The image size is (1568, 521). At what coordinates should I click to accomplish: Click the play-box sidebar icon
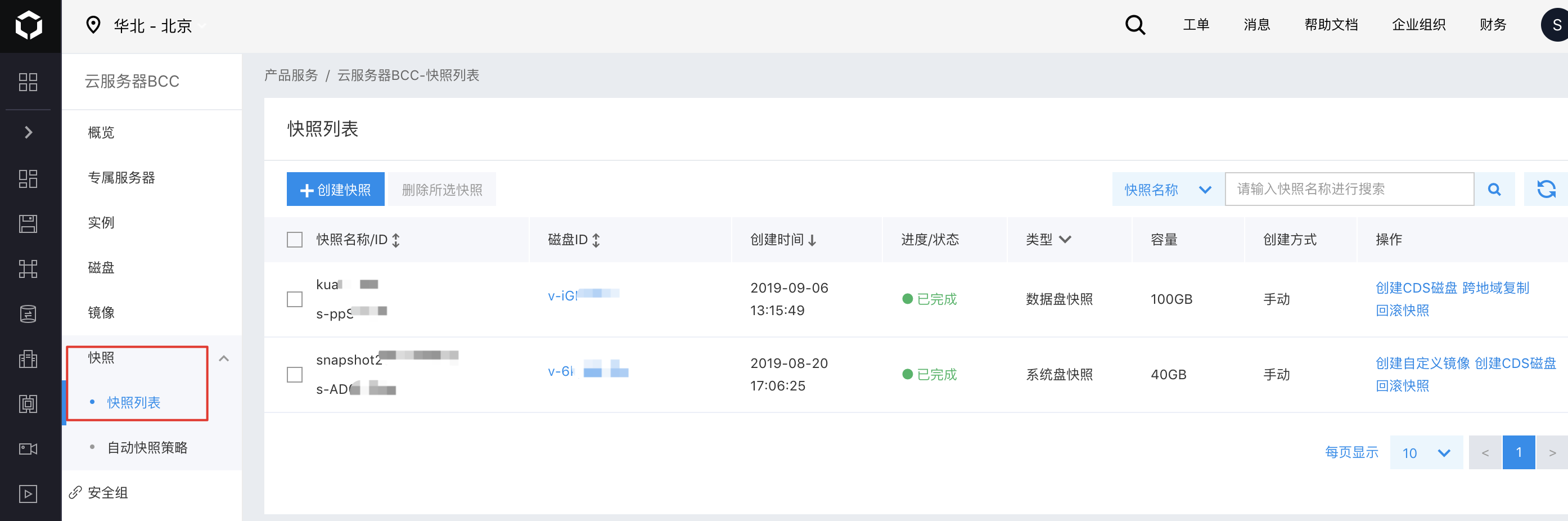coord(28,493)
